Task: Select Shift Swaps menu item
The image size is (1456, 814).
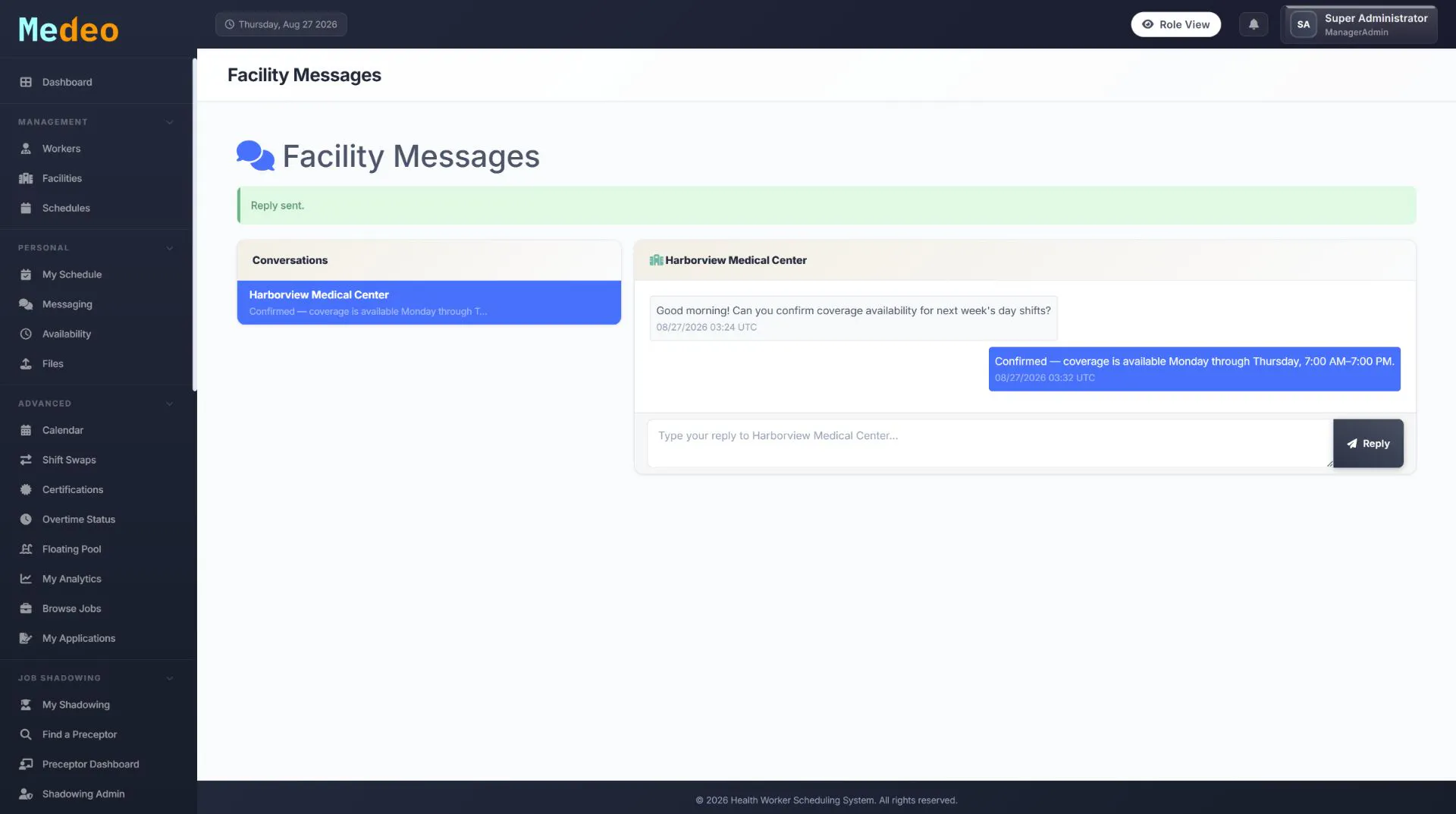Action: [x=96, y=460]
